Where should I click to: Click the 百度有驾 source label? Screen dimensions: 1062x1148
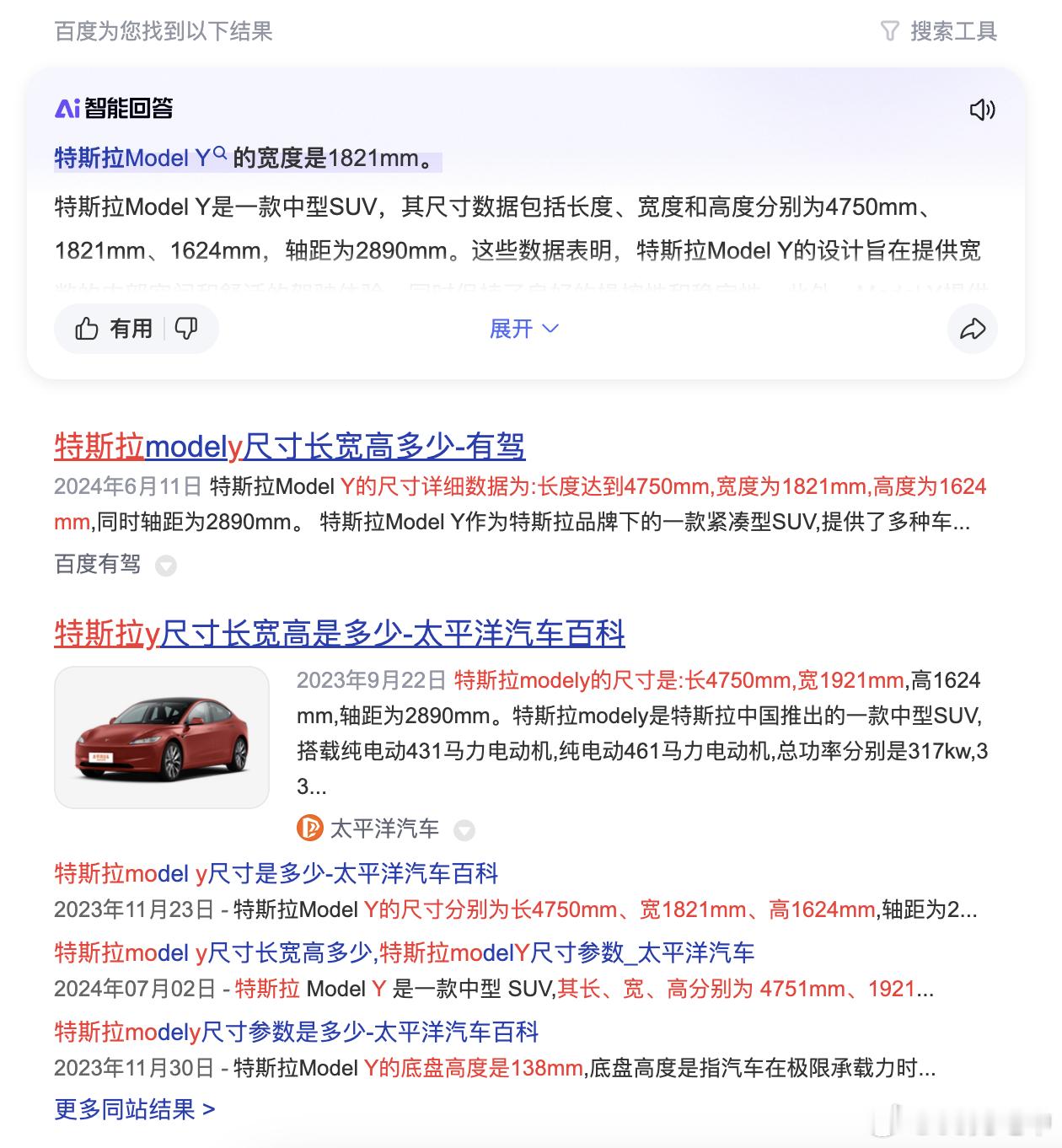pos(98,564)
